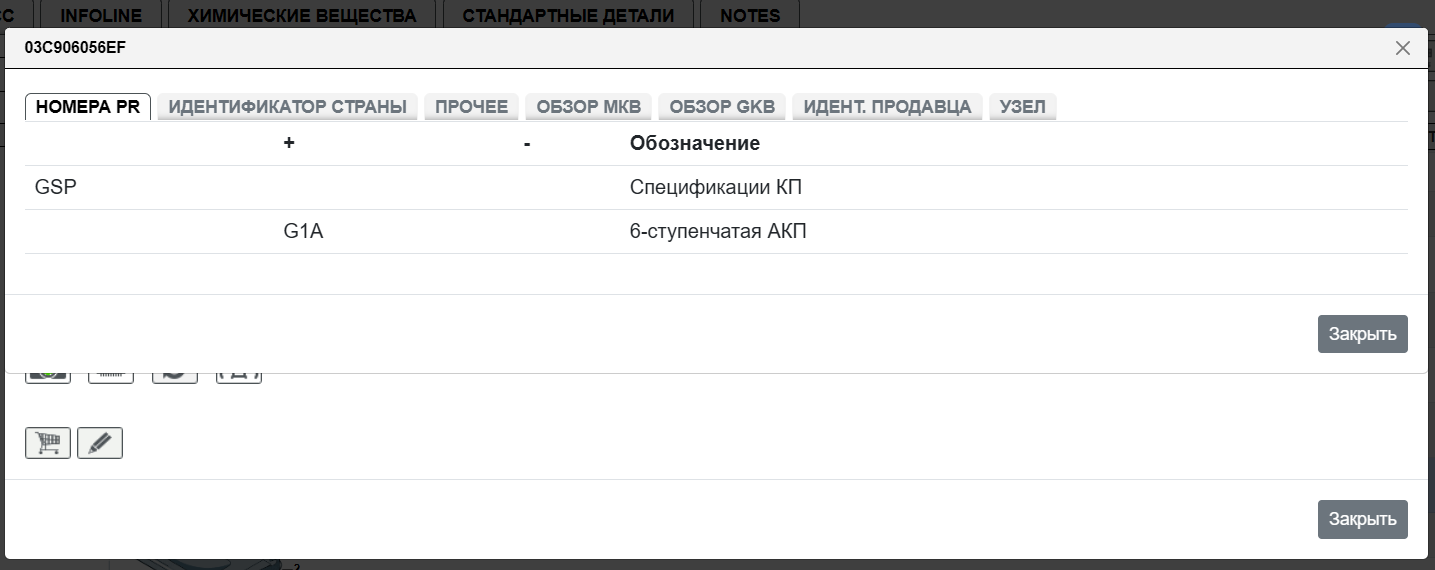Add part to shopping cart icon
Screen dimensions: 1435x570
48,443
